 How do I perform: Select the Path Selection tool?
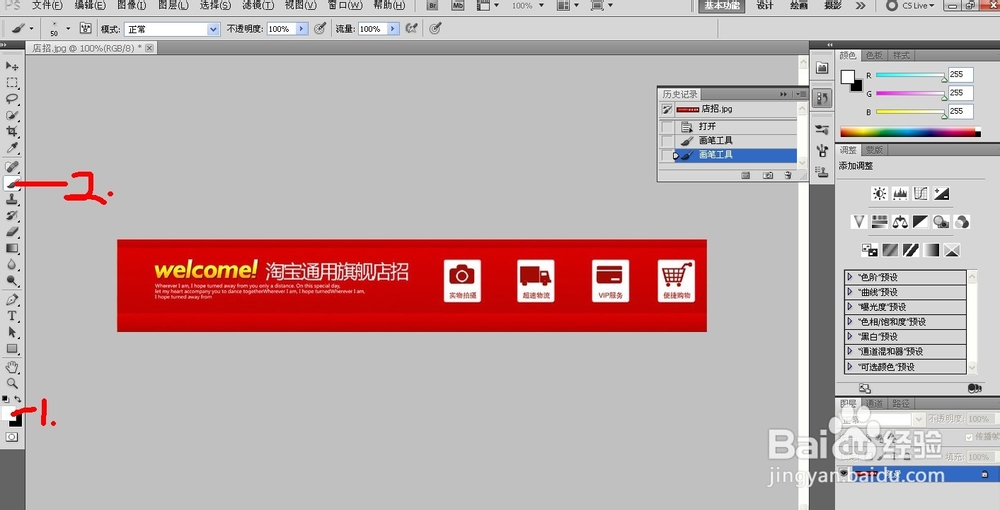(x=12, y=332)
